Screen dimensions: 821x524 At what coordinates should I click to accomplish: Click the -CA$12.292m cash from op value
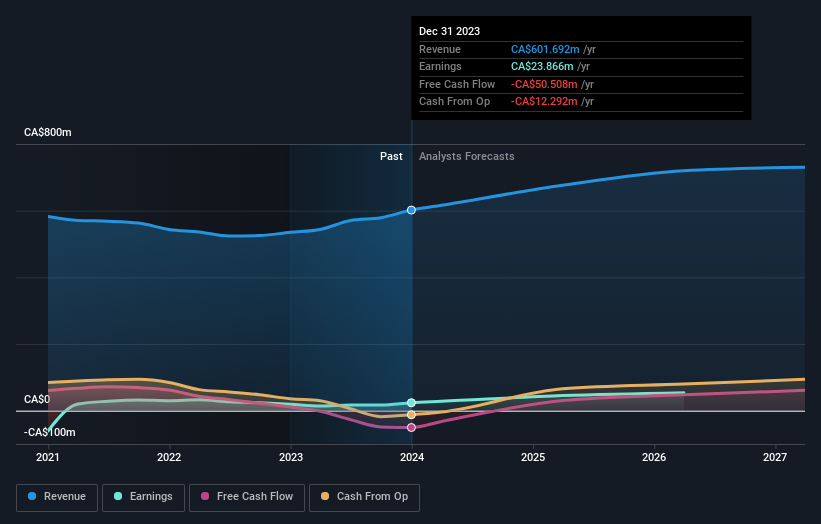click(x=544, y=102)
